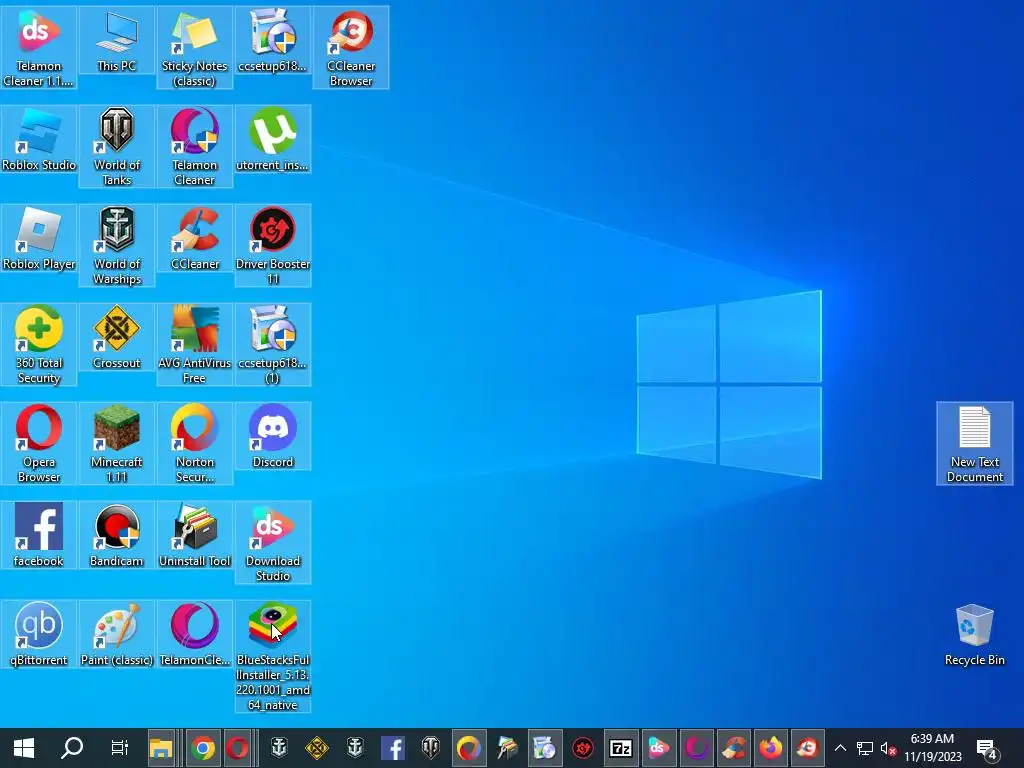Select the Minecraft 1.11 desktop shortcut
The height and width of the screenshot is (768, 1024).
click(x=116, y=443)
